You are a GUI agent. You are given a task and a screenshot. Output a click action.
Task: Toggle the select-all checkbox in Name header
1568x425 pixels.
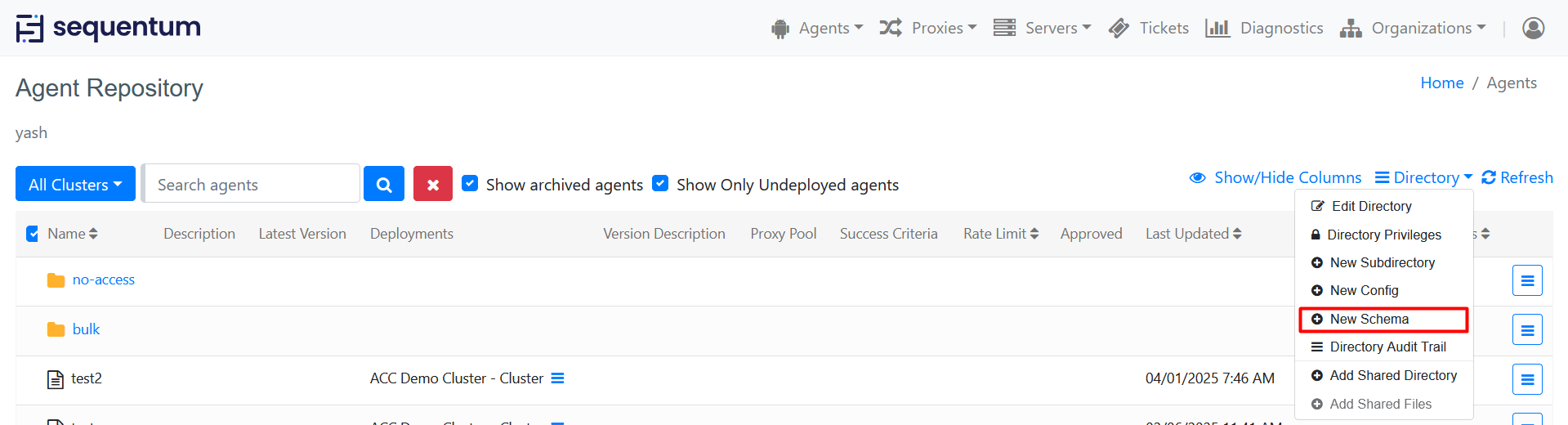[33, 234]
